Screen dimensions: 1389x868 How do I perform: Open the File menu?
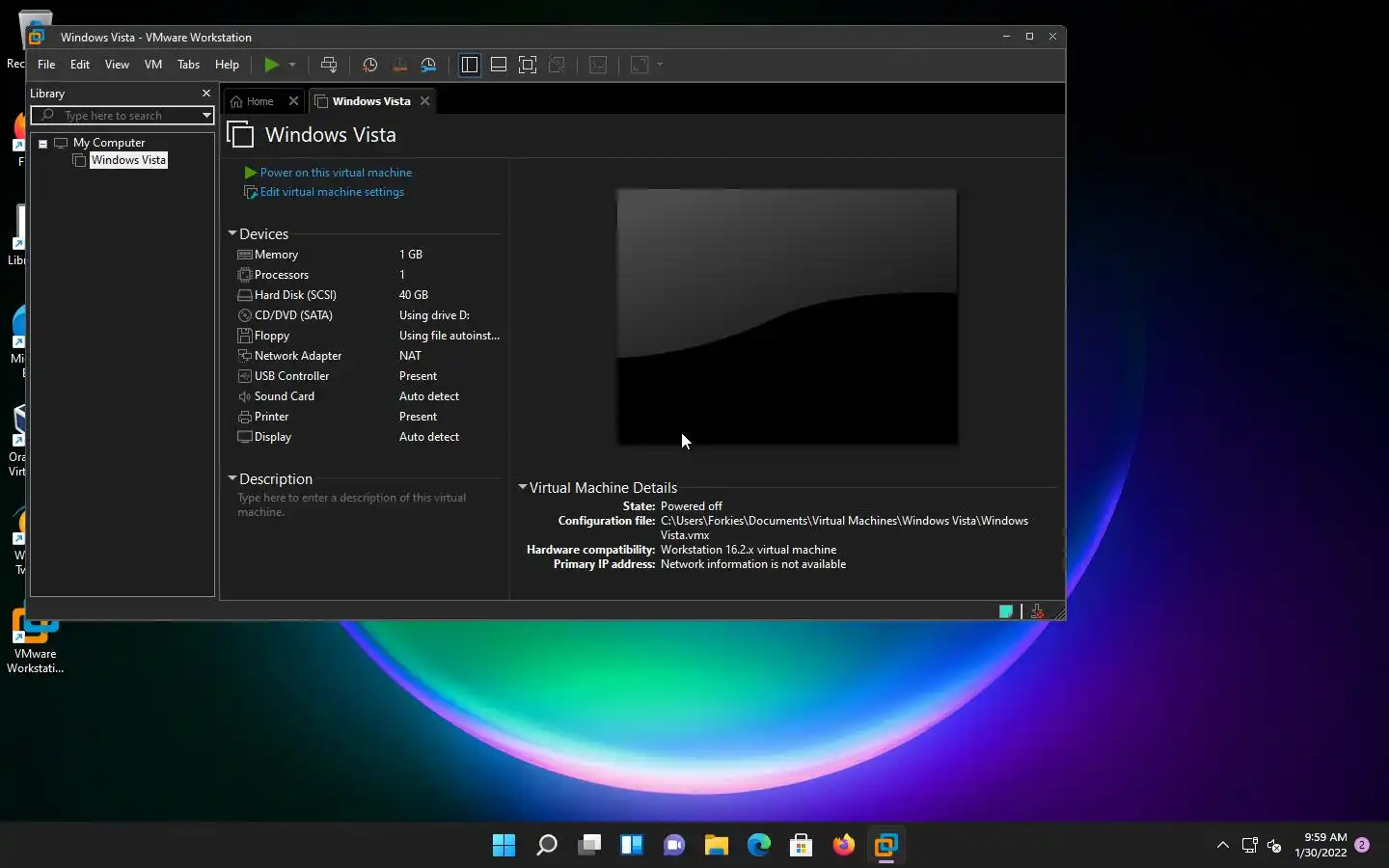point(46,65)
